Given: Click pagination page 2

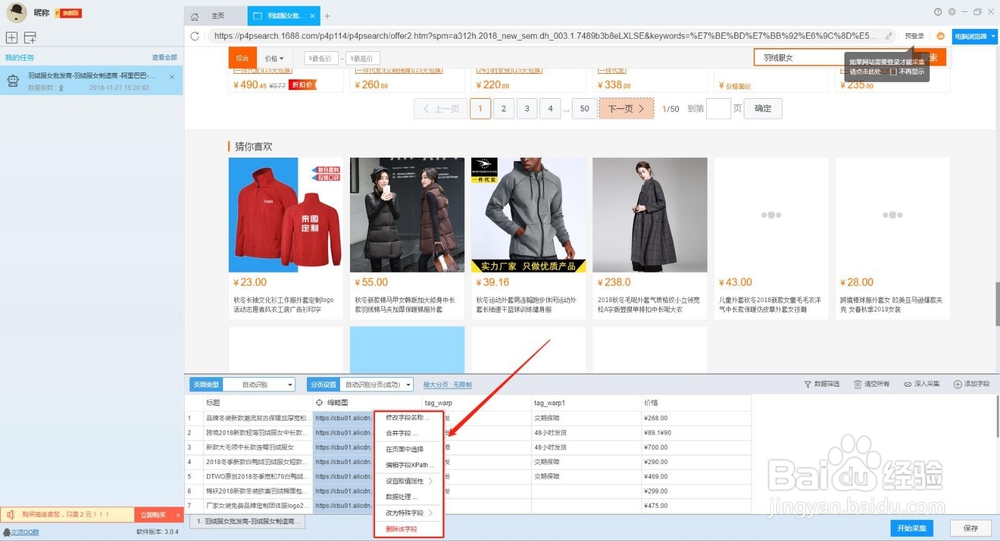Looking at the screenshot, I should coord(504,109).
